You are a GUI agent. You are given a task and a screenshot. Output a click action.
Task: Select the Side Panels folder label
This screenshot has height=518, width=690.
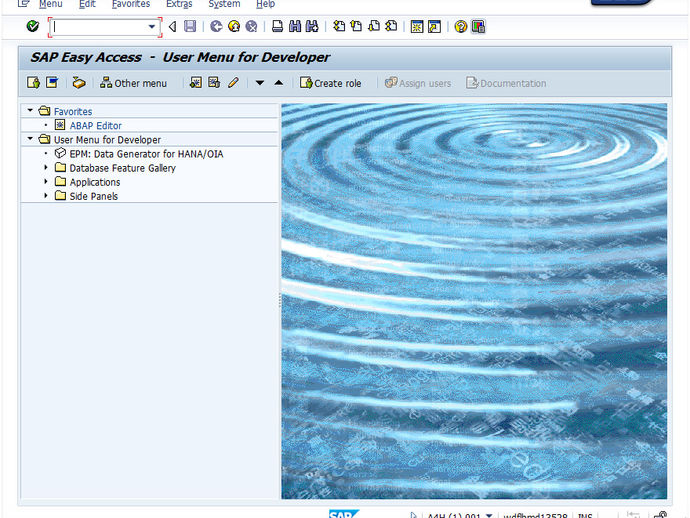pyautogui.click(x=94, y=196)
